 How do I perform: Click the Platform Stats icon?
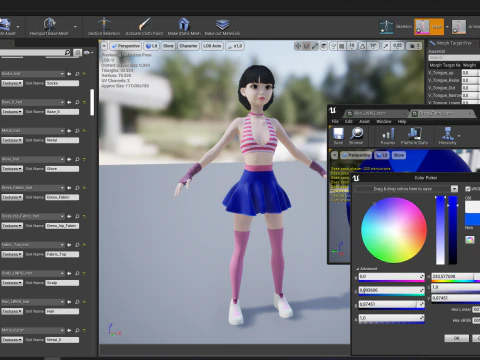(414, 135)
